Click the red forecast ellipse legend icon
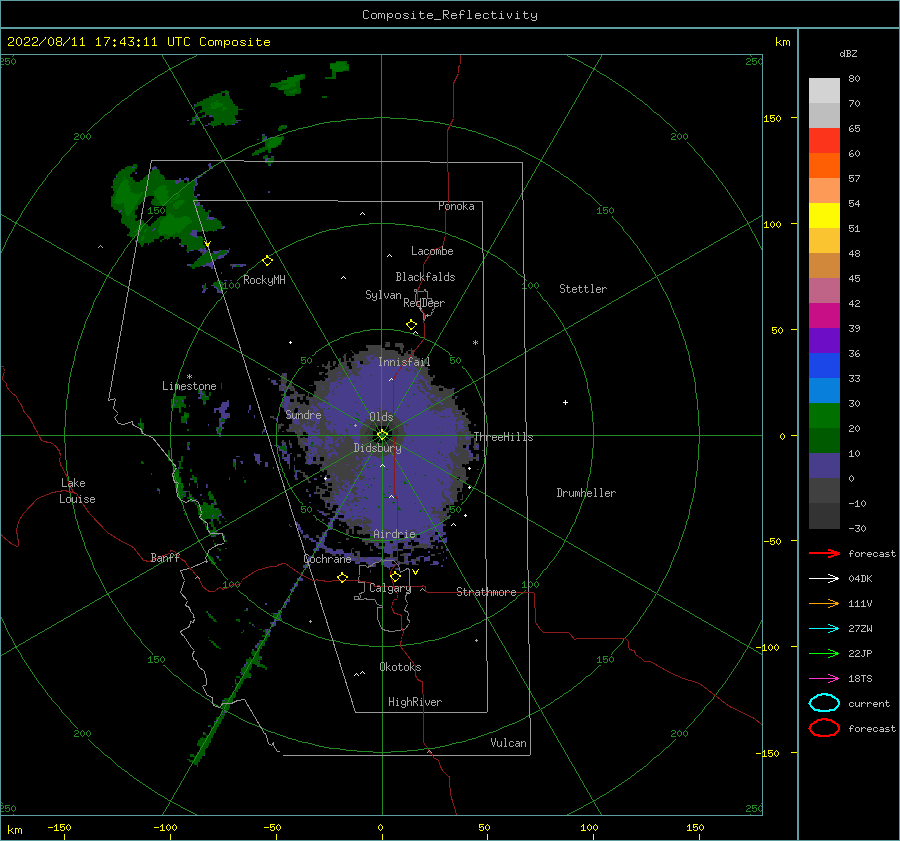 point(824,728)
